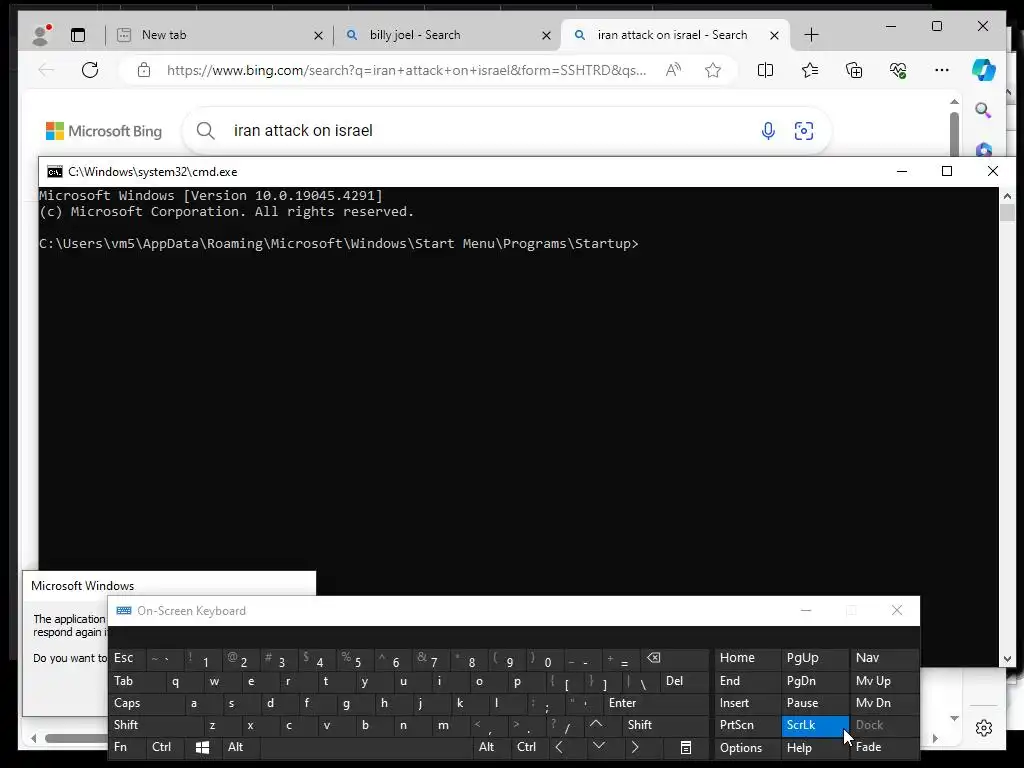
Task: Start Bing voice search microphone
Action: click(x=768, y=131)
